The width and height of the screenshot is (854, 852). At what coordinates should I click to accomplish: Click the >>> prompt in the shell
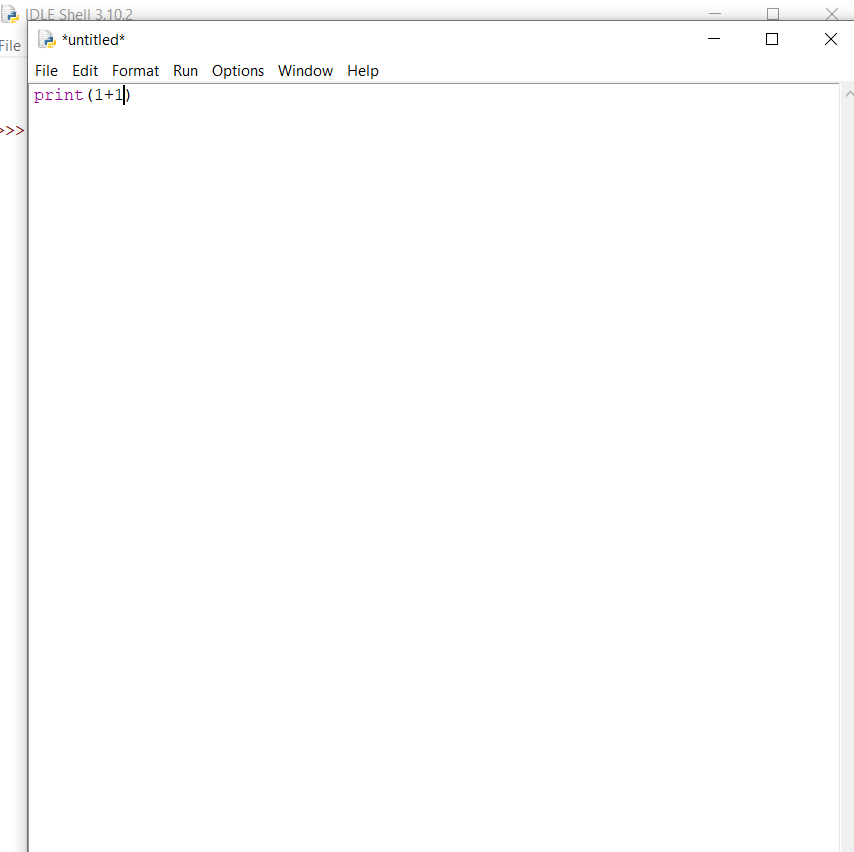[x=12, y=130]
